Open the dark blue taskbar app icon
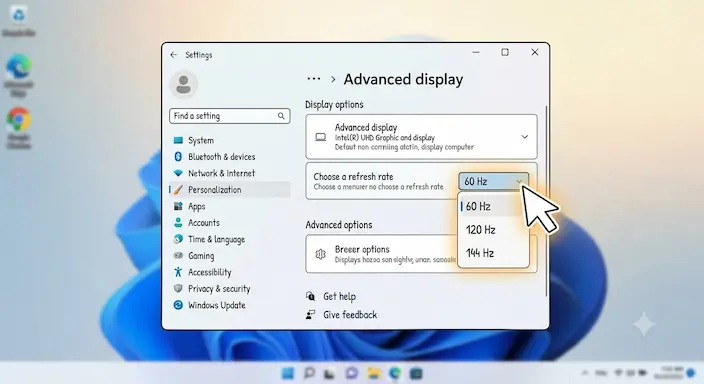The height and width of the screenshot is (384, 704). [416, 373]
